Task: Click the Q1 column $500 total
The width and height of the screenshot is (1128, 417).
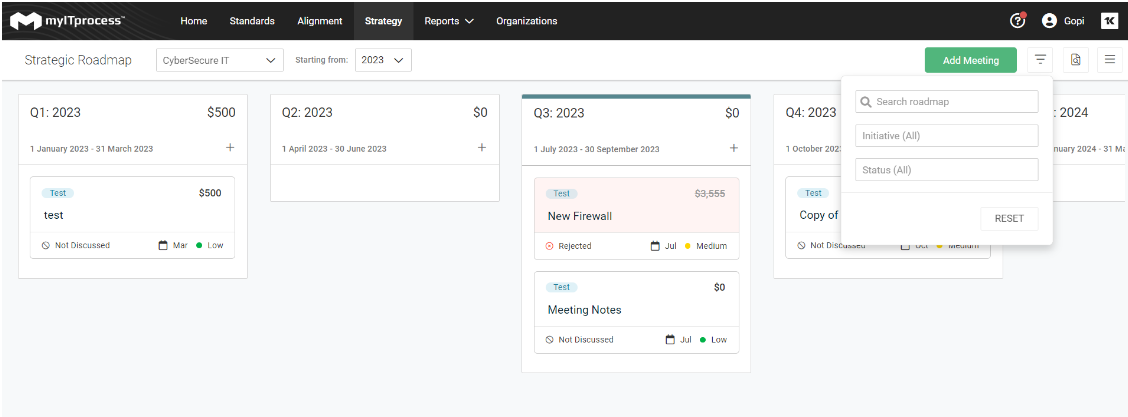Action: [221, 112]
